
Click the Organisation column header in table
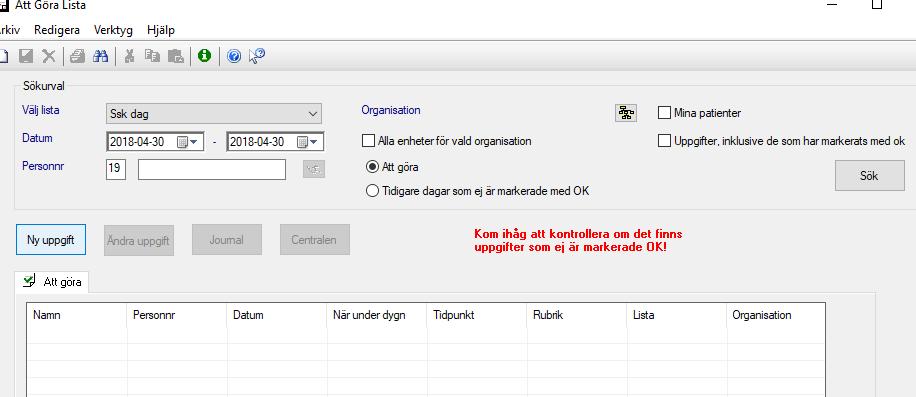click(x=776, y=315)
